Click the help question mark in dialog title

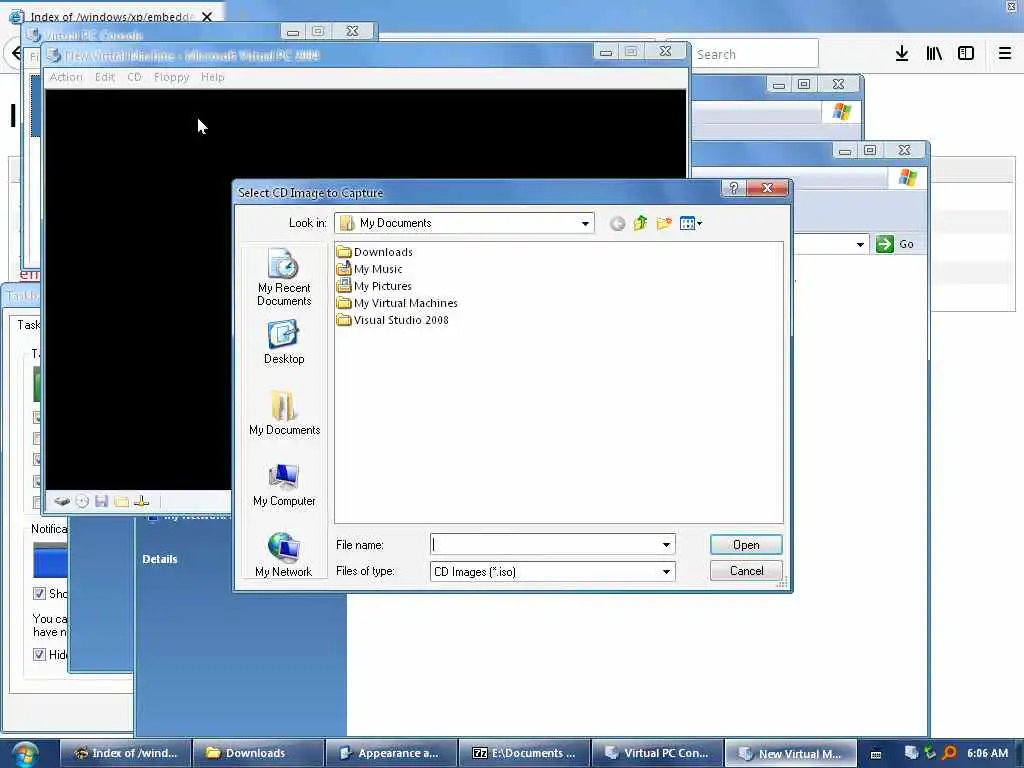pos(733,188)
